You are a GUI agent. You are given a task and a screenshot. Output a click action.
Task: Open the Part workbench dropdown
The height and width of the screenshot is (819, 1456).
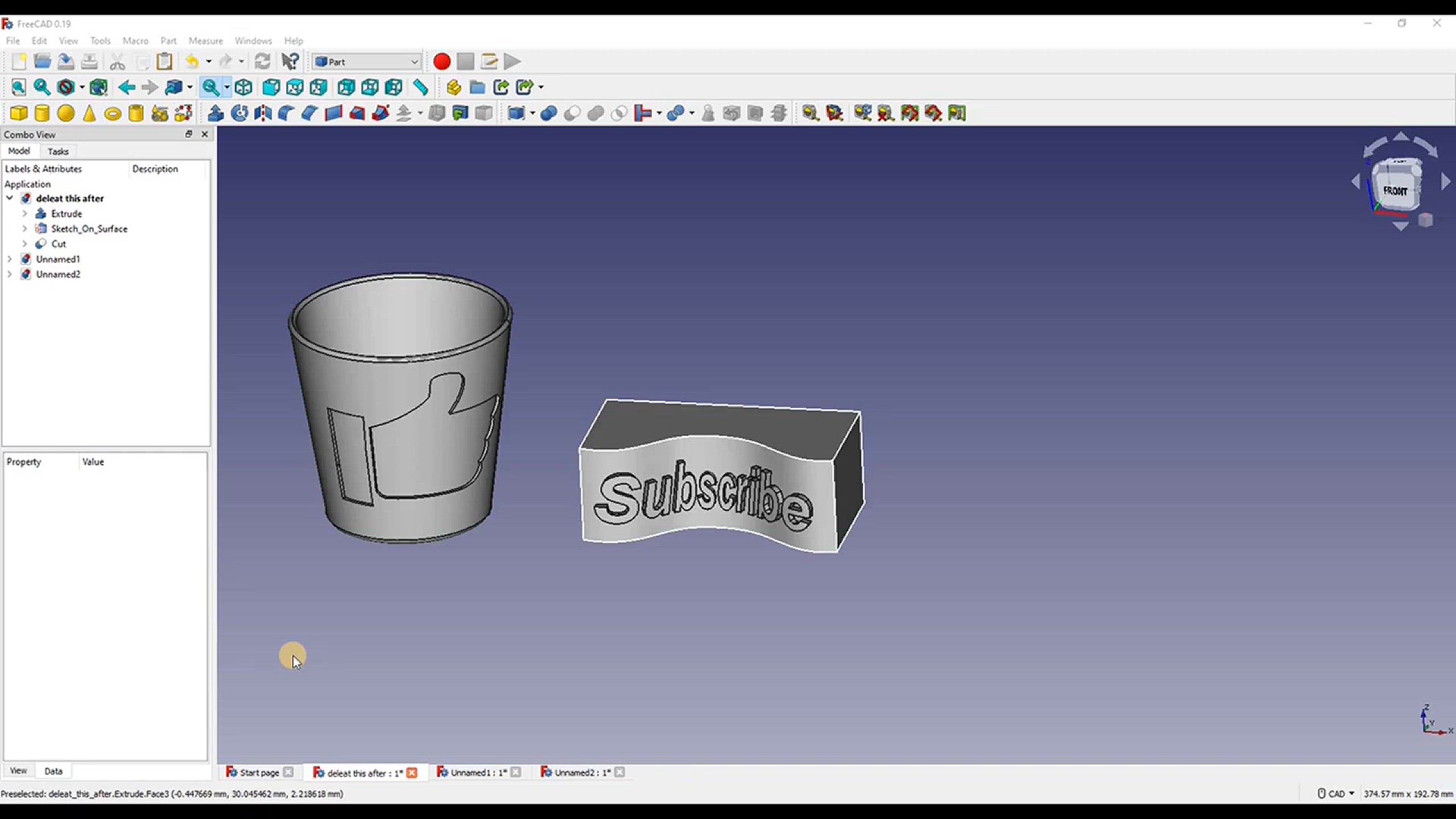click(367, 61)
